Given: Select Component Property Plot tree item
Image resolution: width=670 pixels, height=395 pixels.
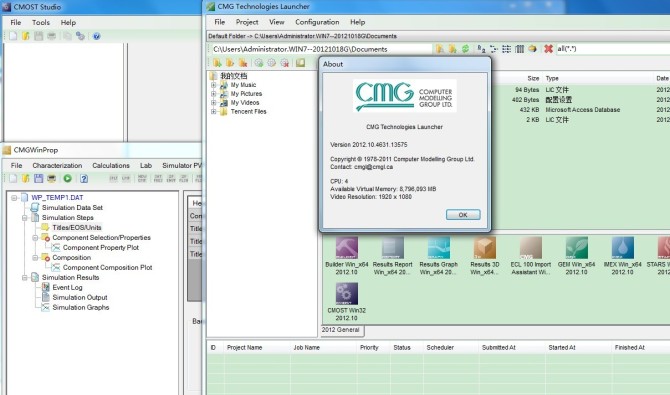Looking at the screenshot, I should [x=101, y=248].
